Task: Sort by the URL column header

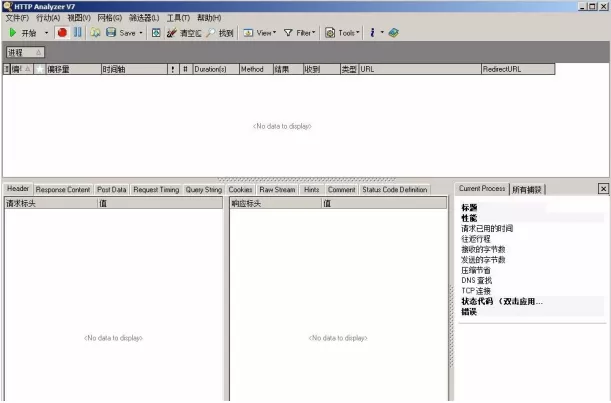Action: coord(420,69)
